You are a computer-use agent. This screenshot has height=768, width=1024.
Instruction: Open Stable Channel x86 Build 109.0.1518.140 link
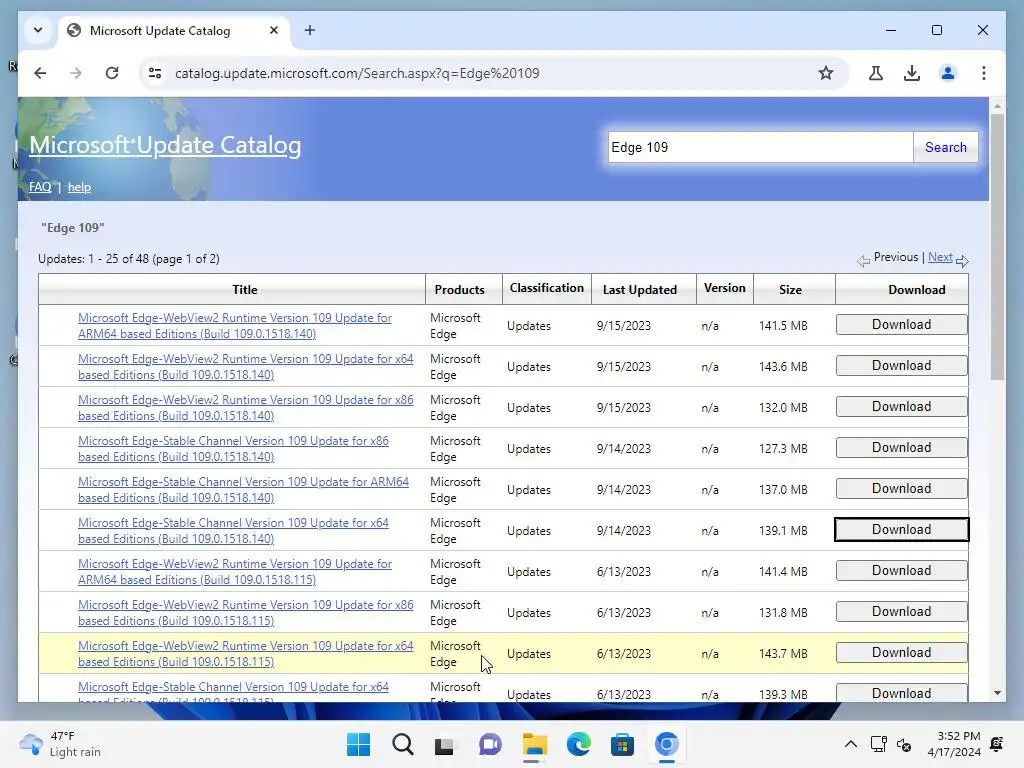coord(233,449)
